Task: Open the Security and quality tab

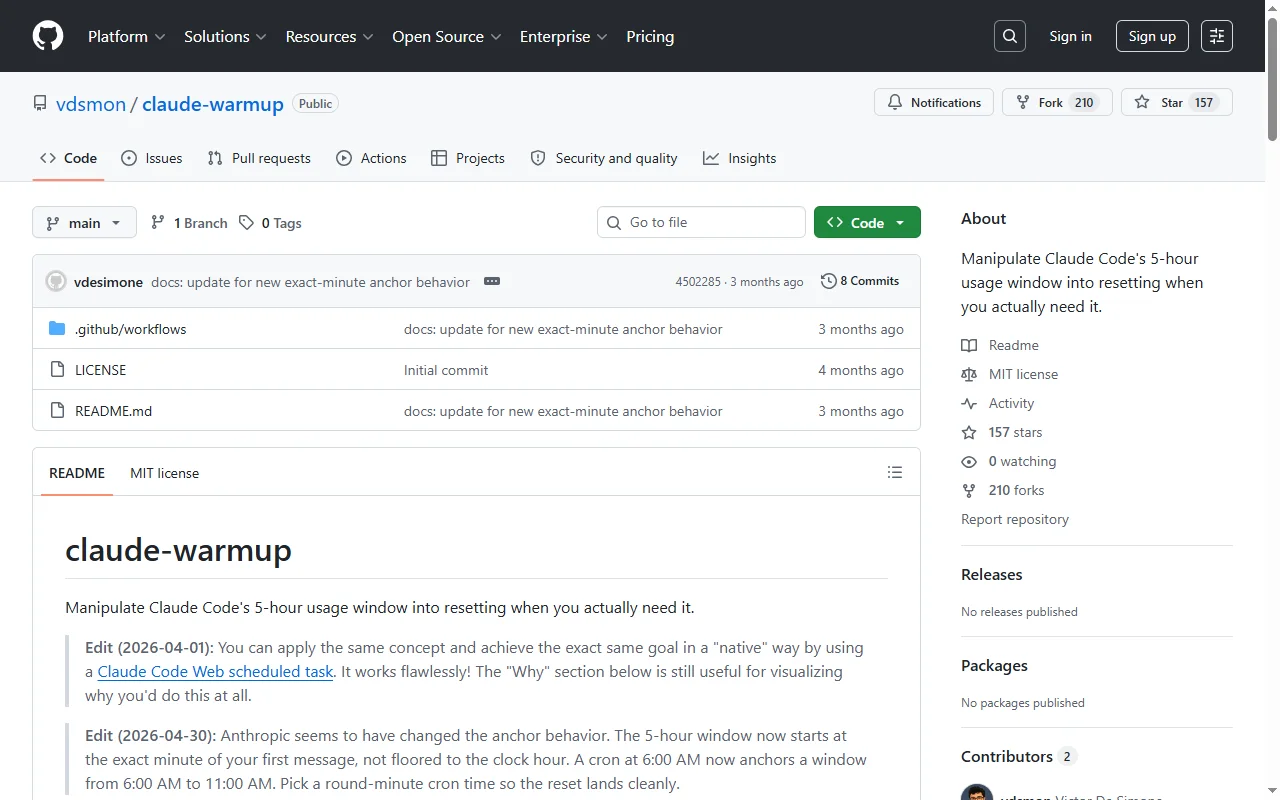Action: [x=604, y=158]
